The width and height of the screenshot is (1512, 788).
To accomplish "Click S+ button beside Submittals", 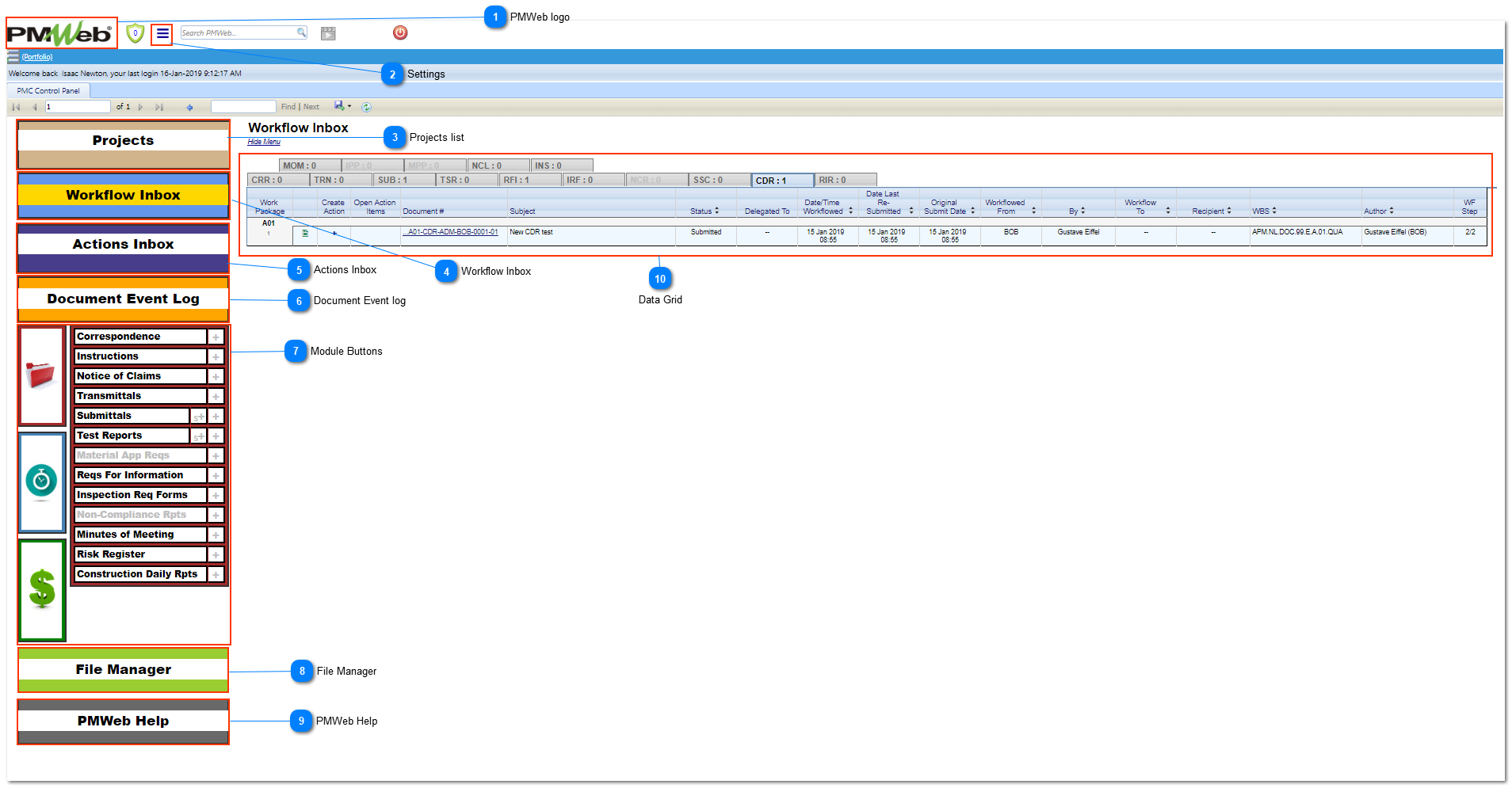I will pos(199,417).
